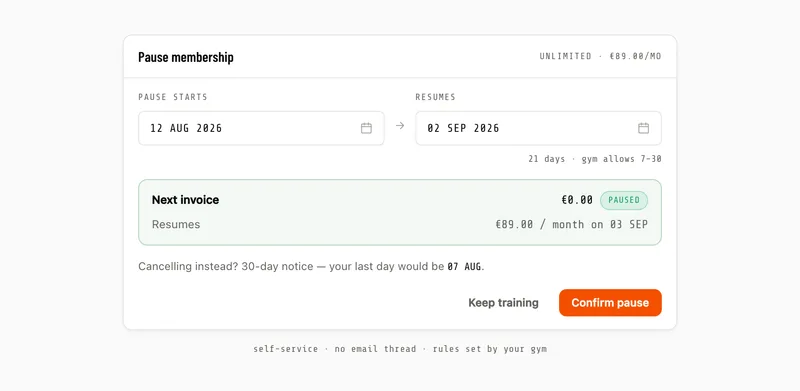
Task: Click the Cancelling instead? notice text
Action: pyautogui.click(x=311, y=266)
